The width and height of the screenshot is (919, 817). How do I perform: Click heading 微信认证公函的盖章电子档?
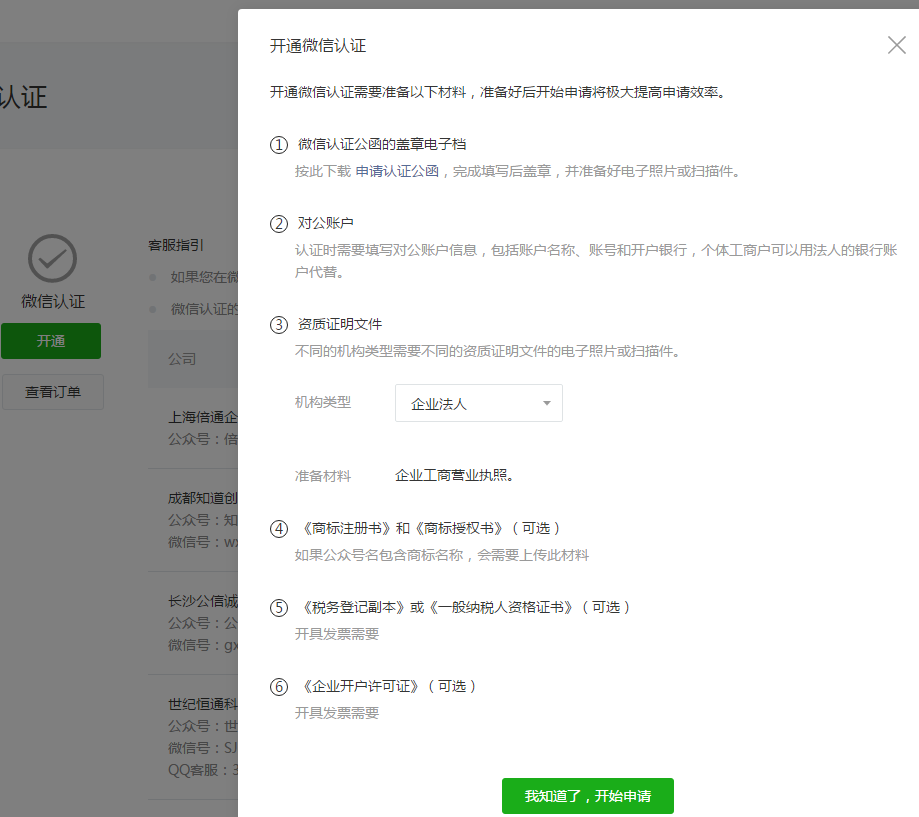(x=382, y=144)
